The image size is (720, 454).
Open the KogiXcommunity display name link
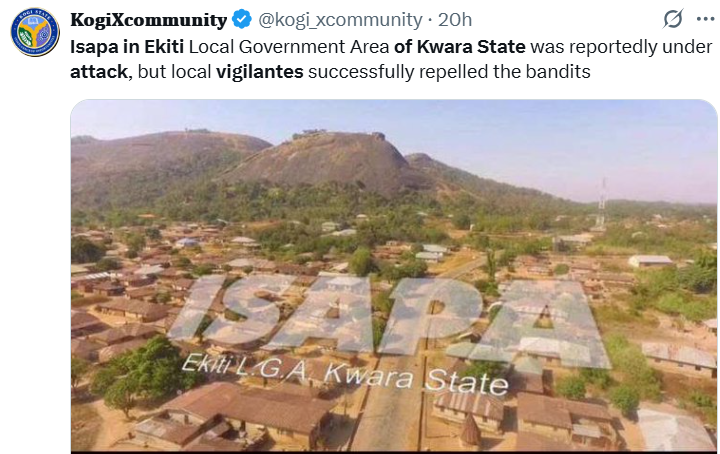click(x=148, y=20)
